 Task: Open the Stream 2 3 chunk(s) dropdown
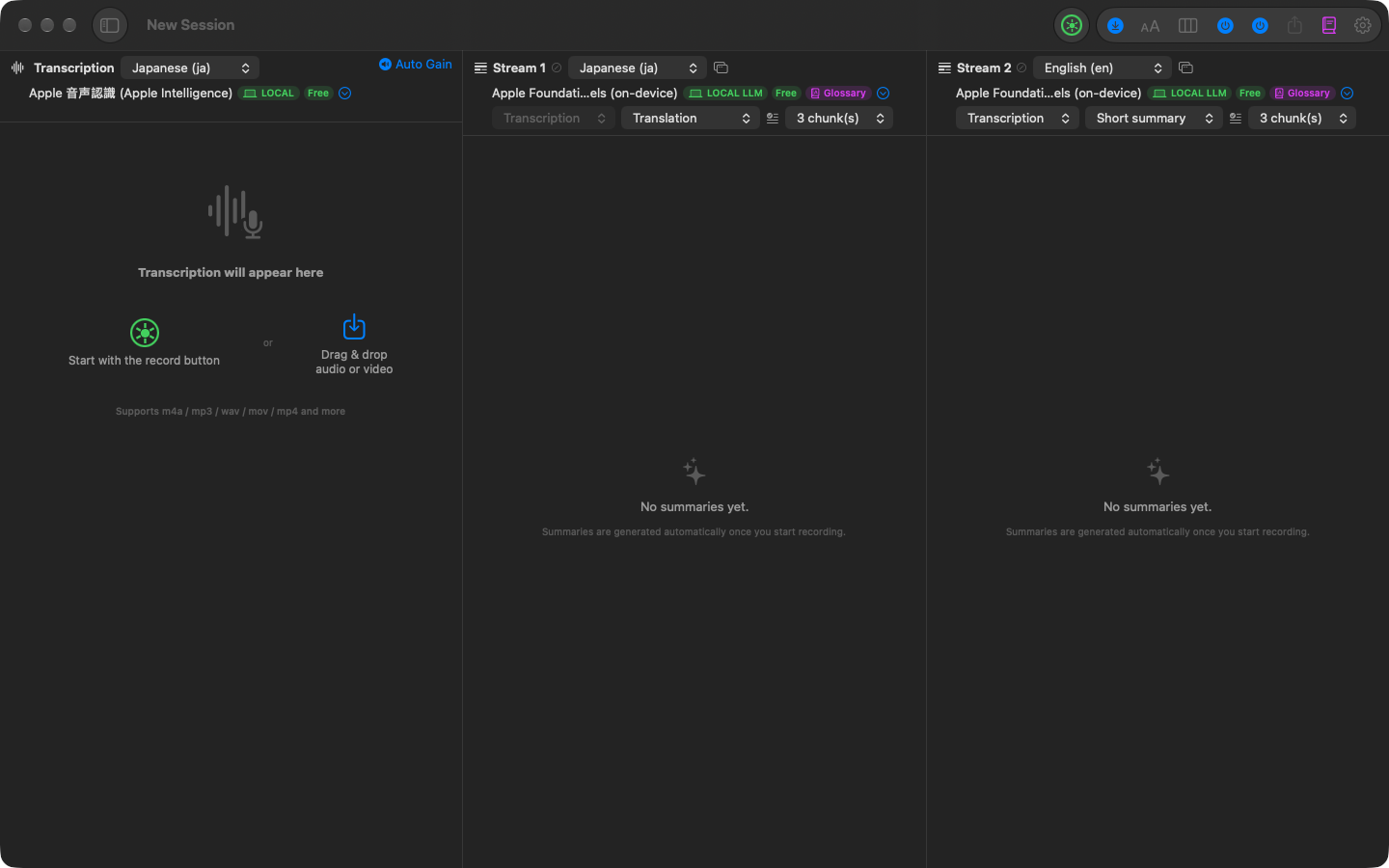1302,118
